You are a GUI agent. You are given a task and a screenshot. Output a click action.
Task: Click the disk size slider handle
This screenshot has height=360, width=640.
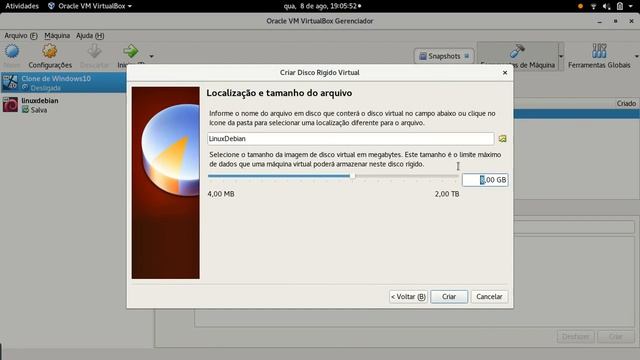pyautogui.click(x=352, y=176)
